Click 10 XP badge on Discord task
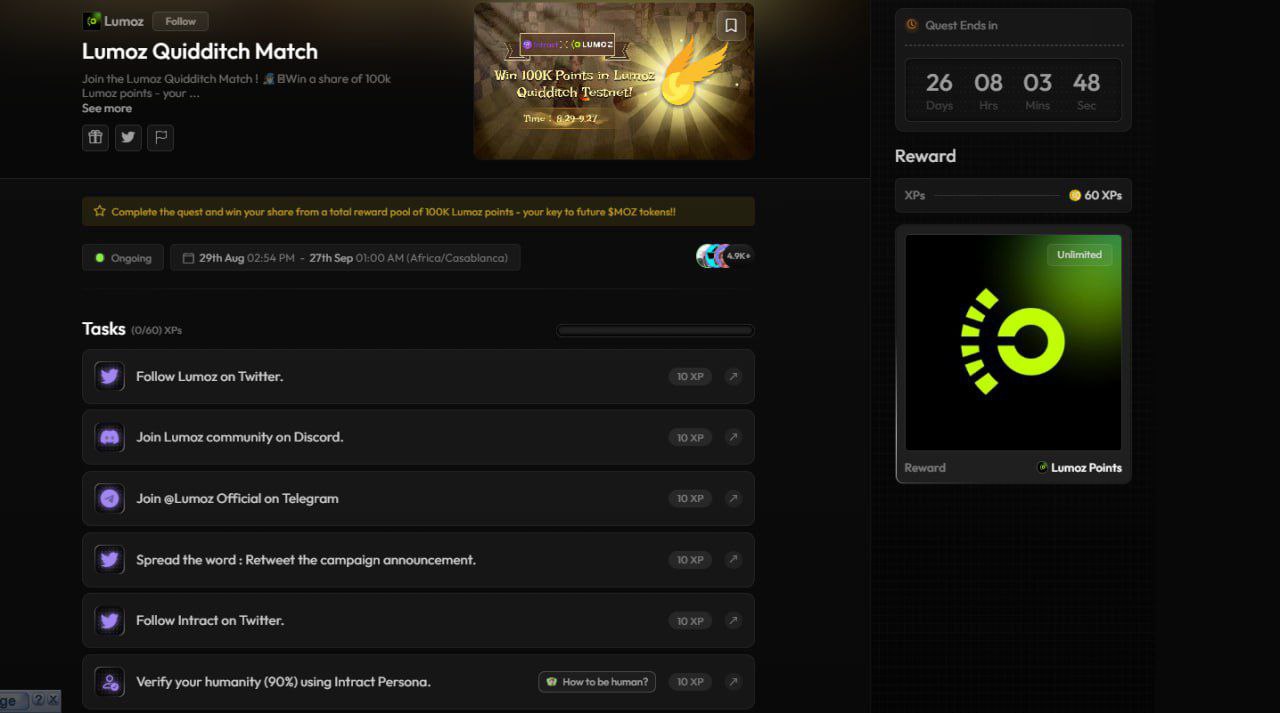1280x713 pixels. point(690,437)
